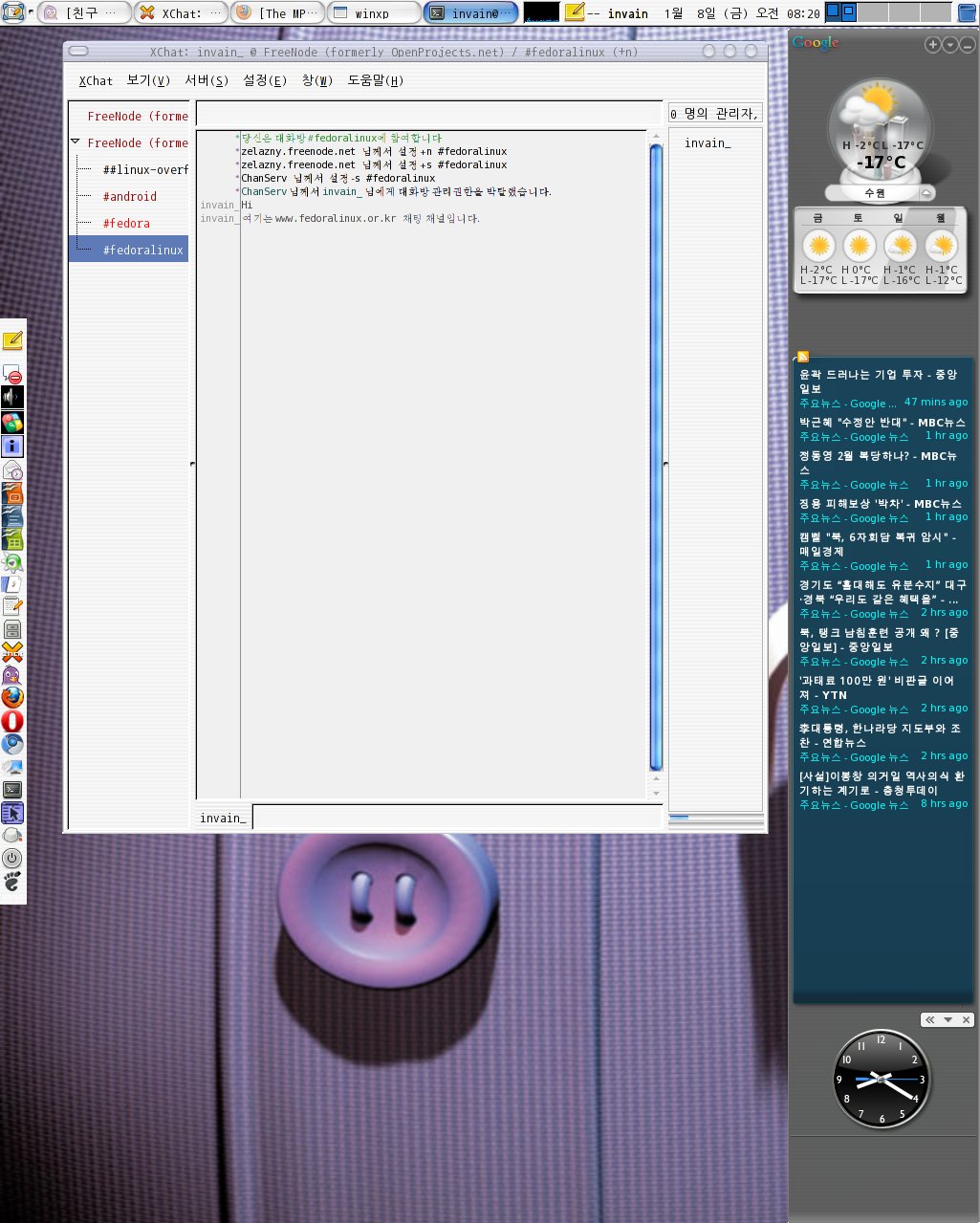Viewport: 980px width, 1223px height.
Task: Click the Google sidebar minimize minus button
Action: point(968,45)
